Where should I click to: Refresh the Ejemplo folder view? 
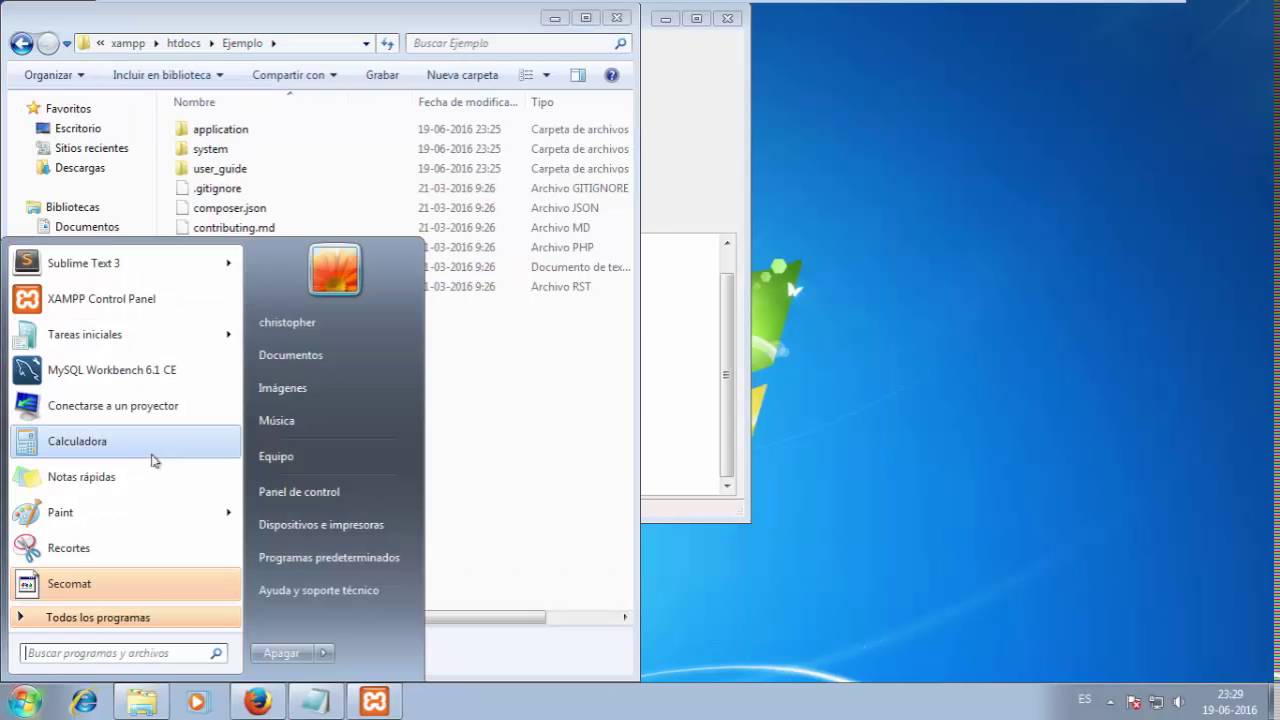(388, 43)
